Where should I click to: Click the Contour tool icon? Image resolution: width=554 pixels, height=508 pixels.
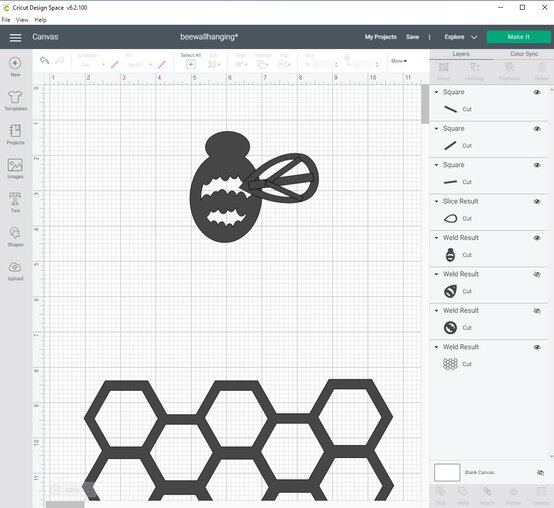pos(541,491)
